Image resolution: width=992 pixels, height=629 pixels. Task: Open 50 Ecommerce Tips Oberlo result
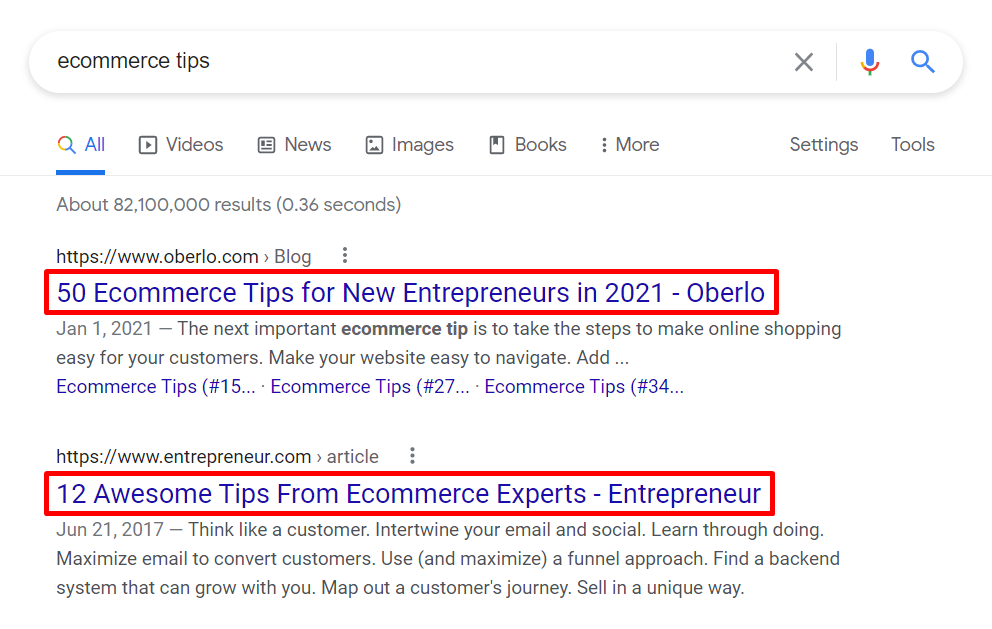tap(410, 293)
